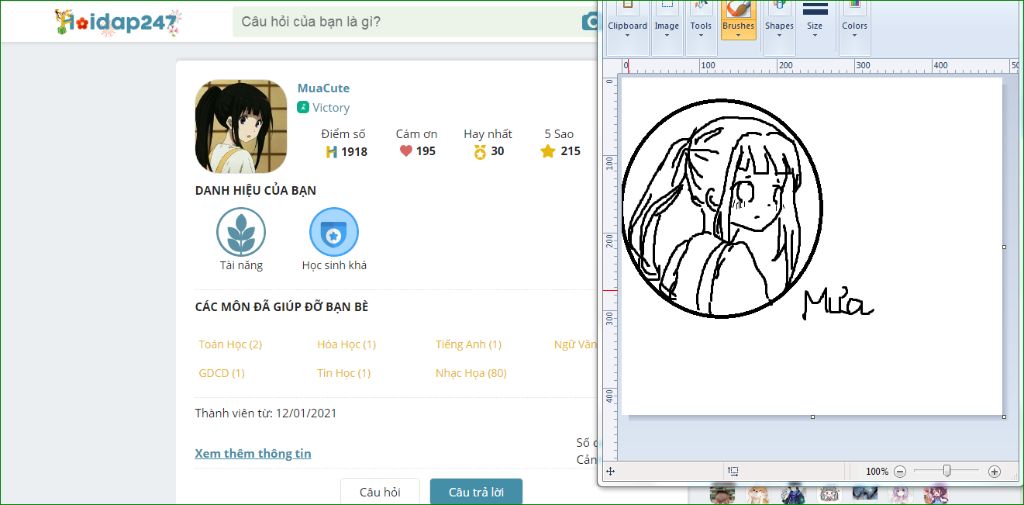Click the 'Thành viên từ: 12/01/2021' text

(266, 413)
